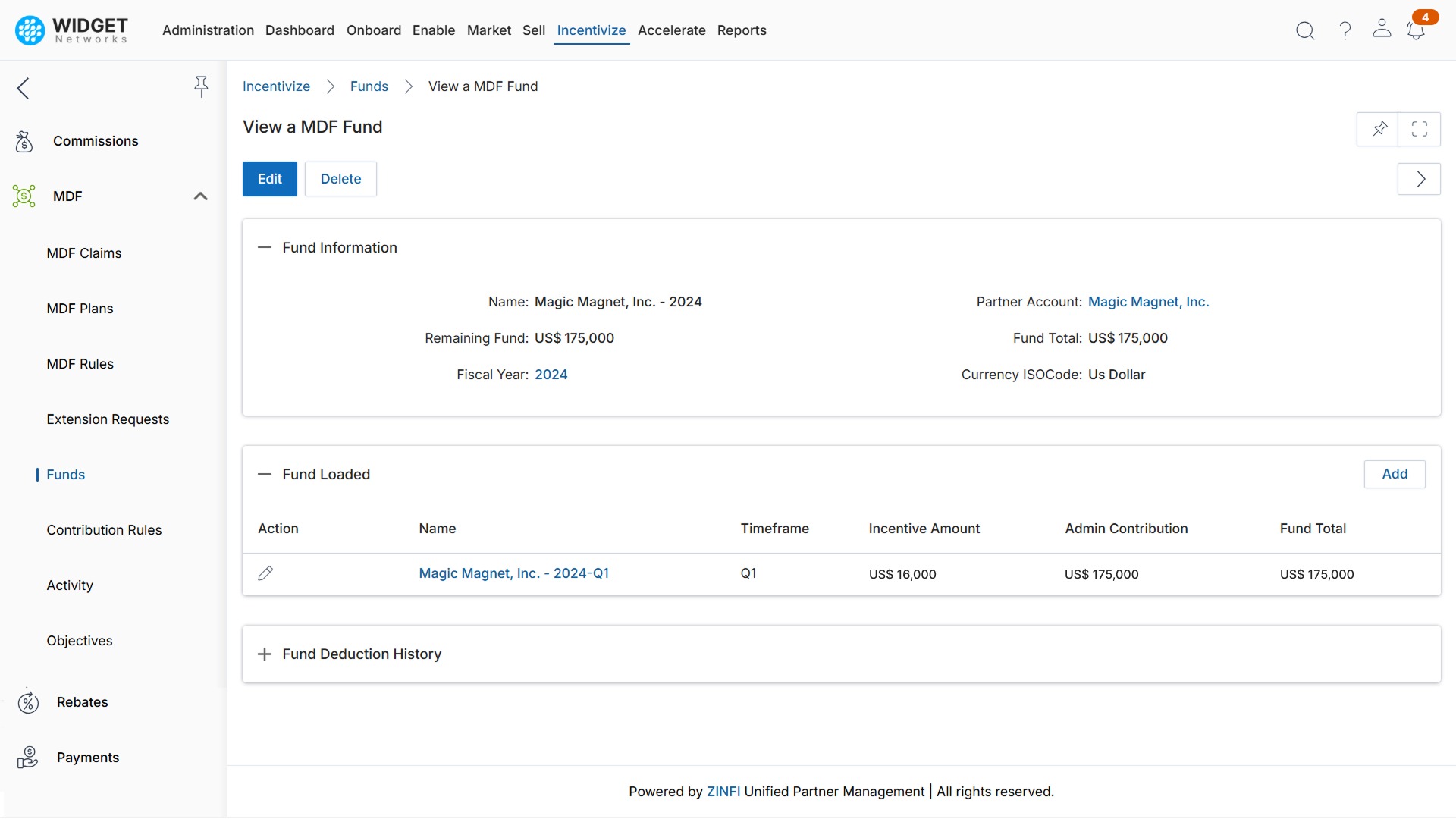1456x819 pixels.
Task: Click the Add button in Fund Loaded
Action: coord(1395,474)
